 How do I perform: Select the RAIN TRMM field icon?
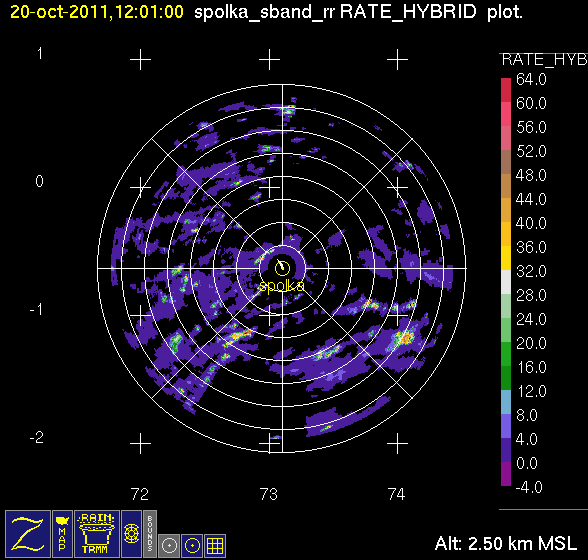97,534
